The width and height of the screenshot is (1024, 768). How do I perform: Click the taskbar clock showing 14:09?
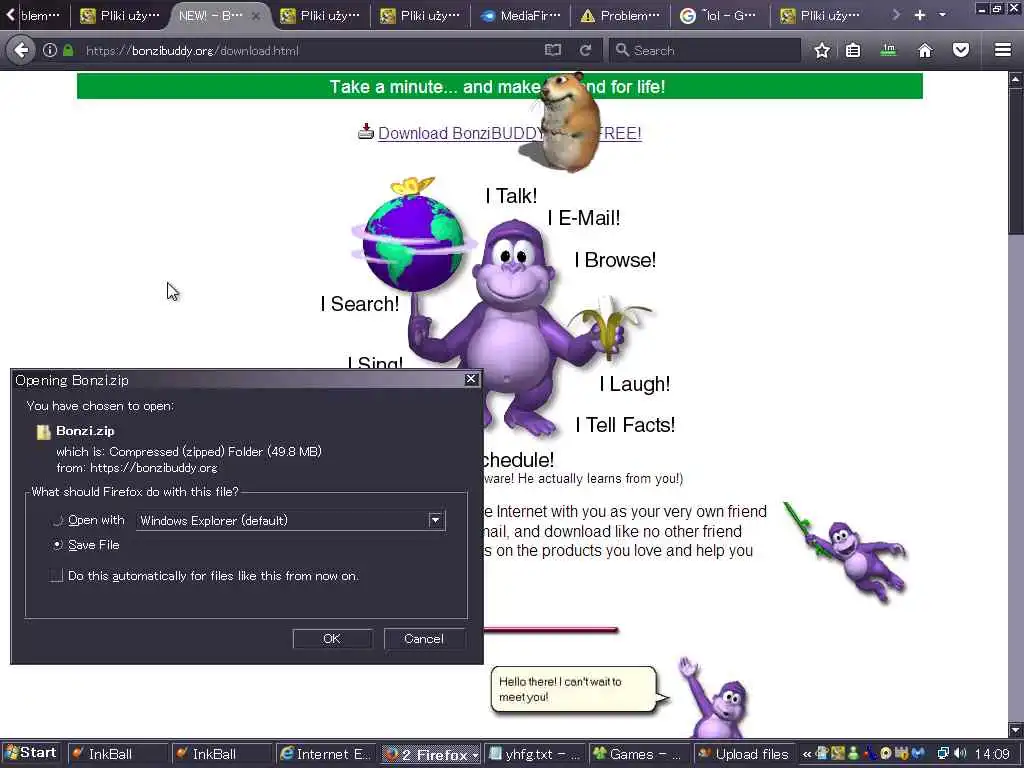pyautogui.click(x=992, y=754)
